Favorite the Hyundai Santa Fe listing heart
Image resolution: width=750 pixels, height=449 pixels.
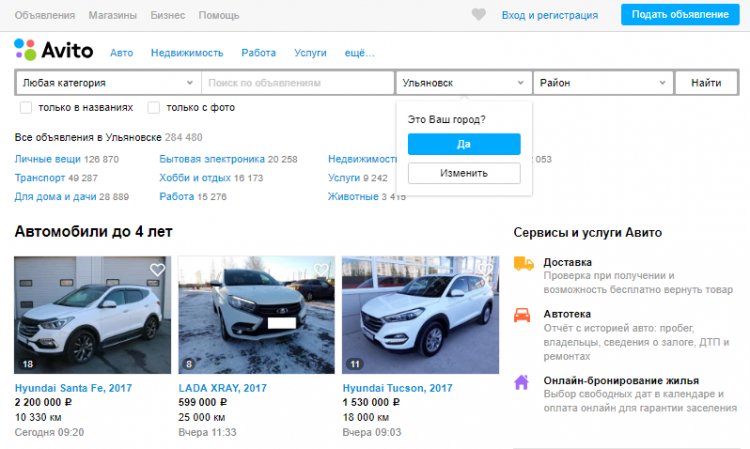pos(157,270)
